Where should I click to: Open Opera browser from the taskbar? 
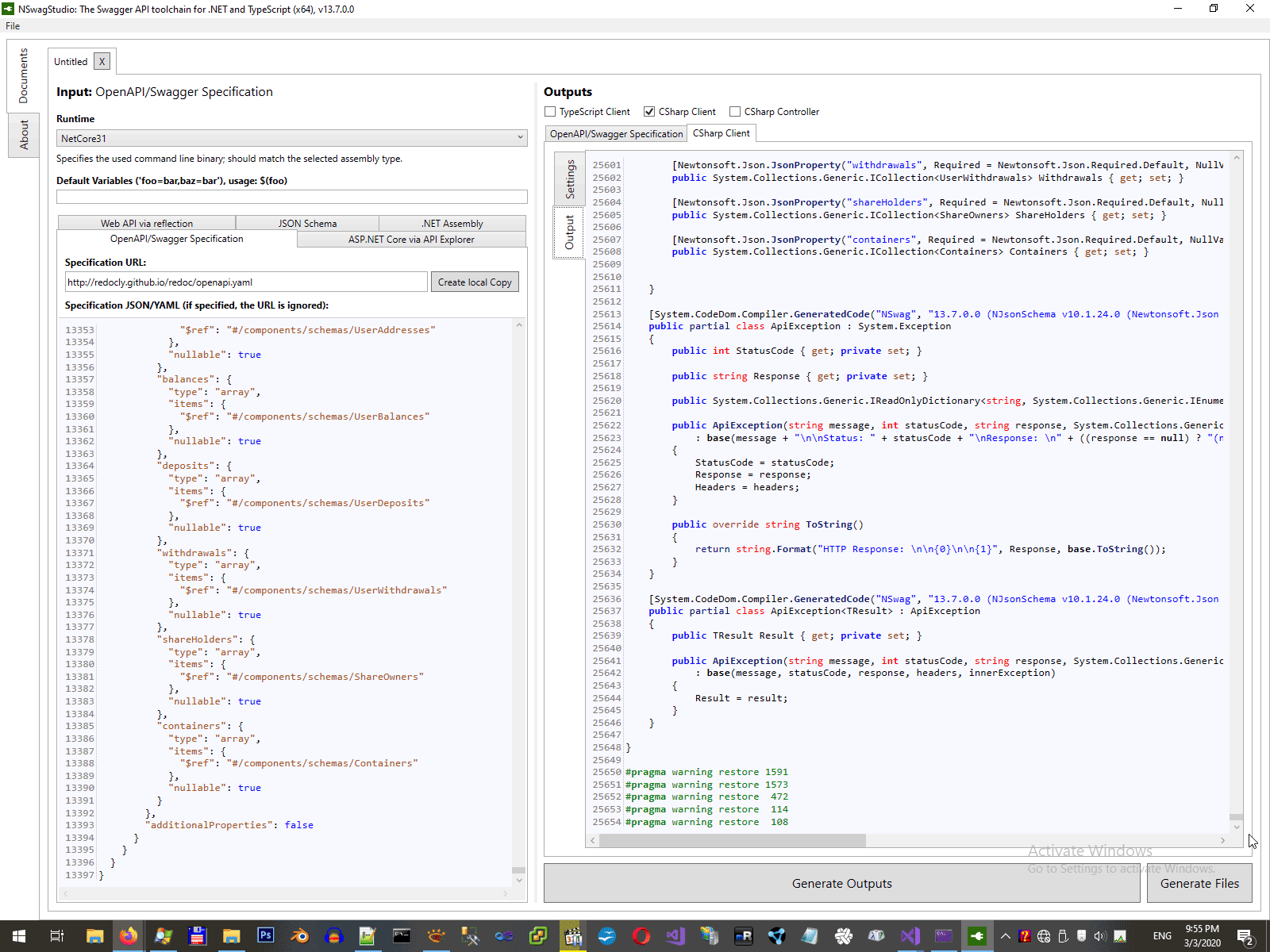(641, 936)
